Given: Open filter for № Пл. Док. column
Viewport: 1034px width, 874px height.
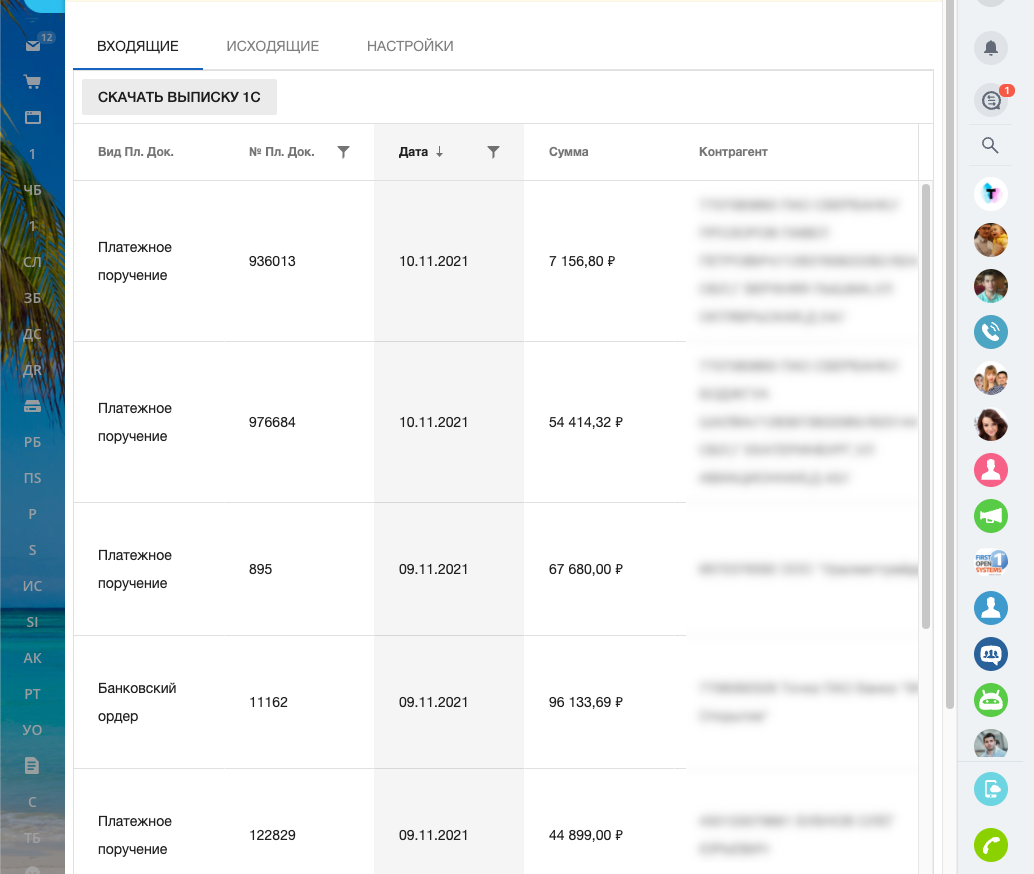Looking at the screenshot, I should pos(343,152).
